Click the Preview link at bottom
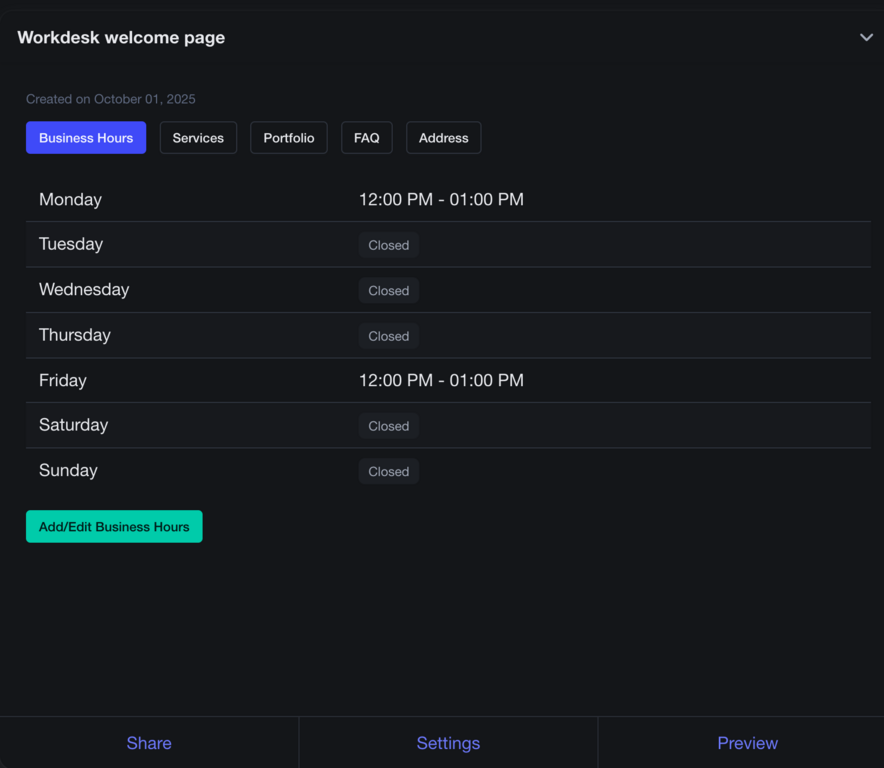Screen dimensions: 884x768 [x=747, y=743]
